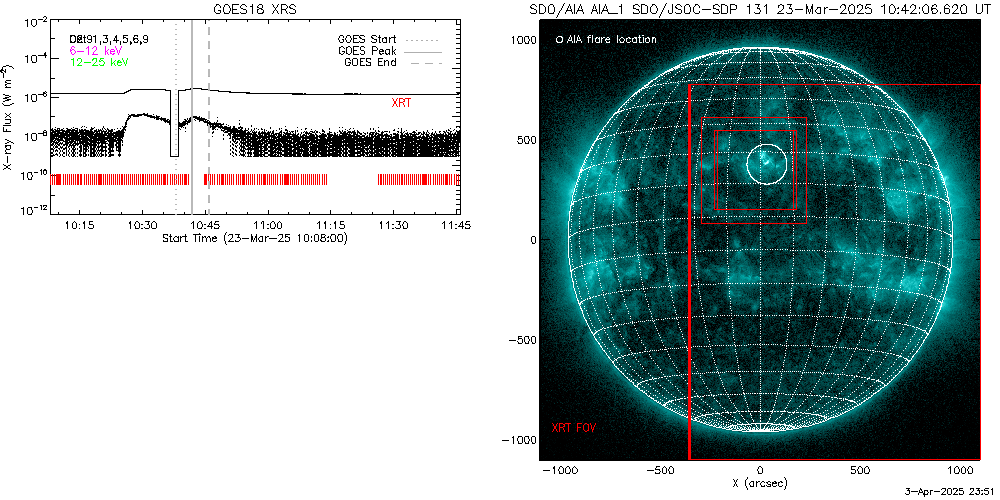Click the white flare location circle on the Sun
Viewport: 1000px width, 500px height.
coord(767,164)
